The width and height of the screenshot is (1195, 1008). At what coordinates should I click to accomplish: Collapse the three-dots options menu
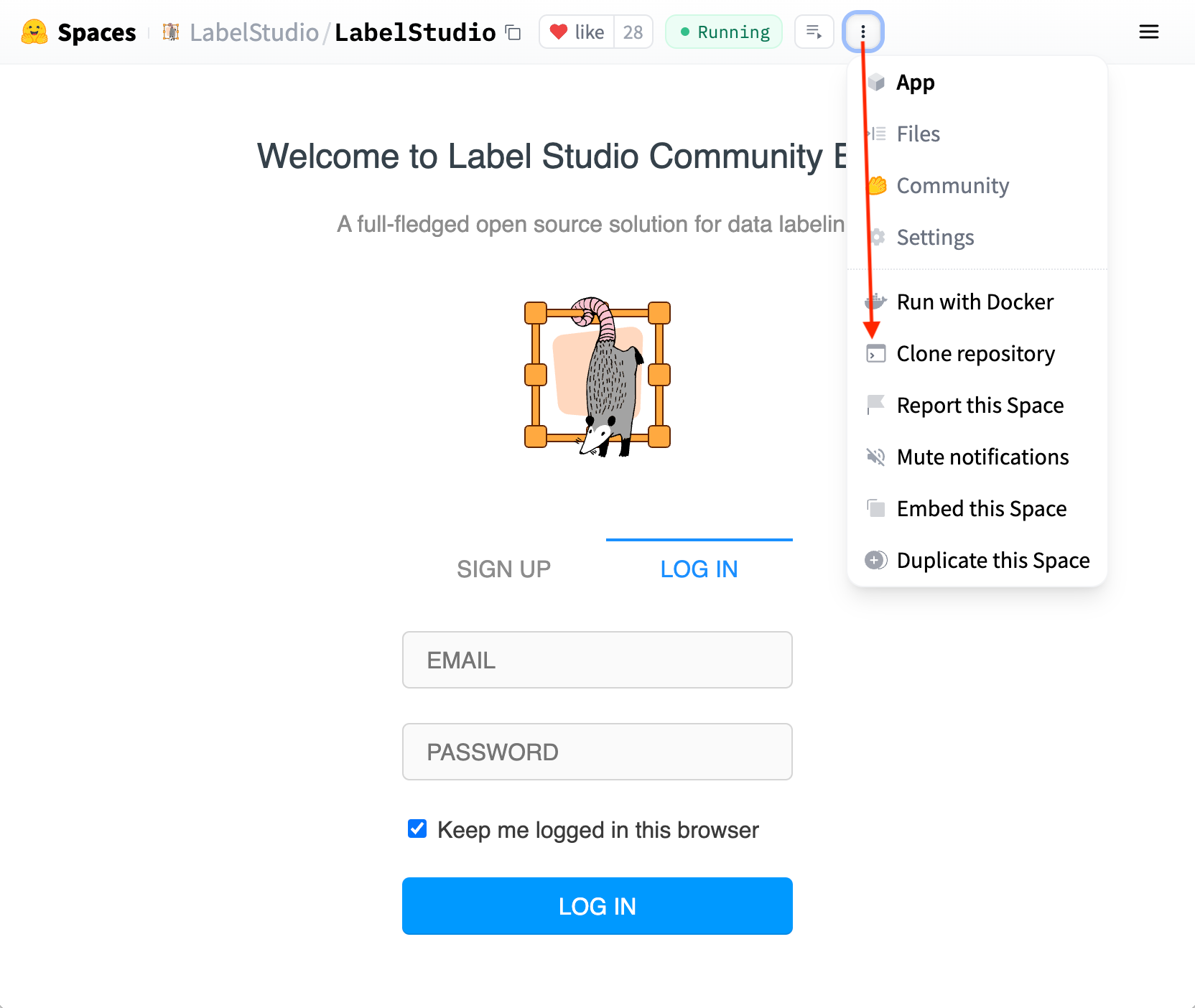pyautogui.click(x=863, y=32)
